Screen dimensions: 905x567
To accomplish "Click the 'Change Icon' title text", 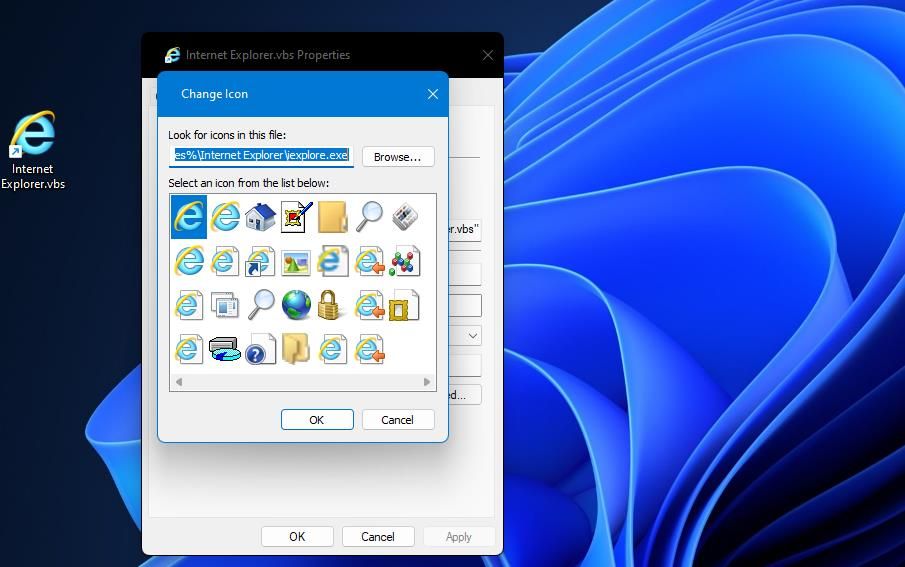I will tap(215, 94).
